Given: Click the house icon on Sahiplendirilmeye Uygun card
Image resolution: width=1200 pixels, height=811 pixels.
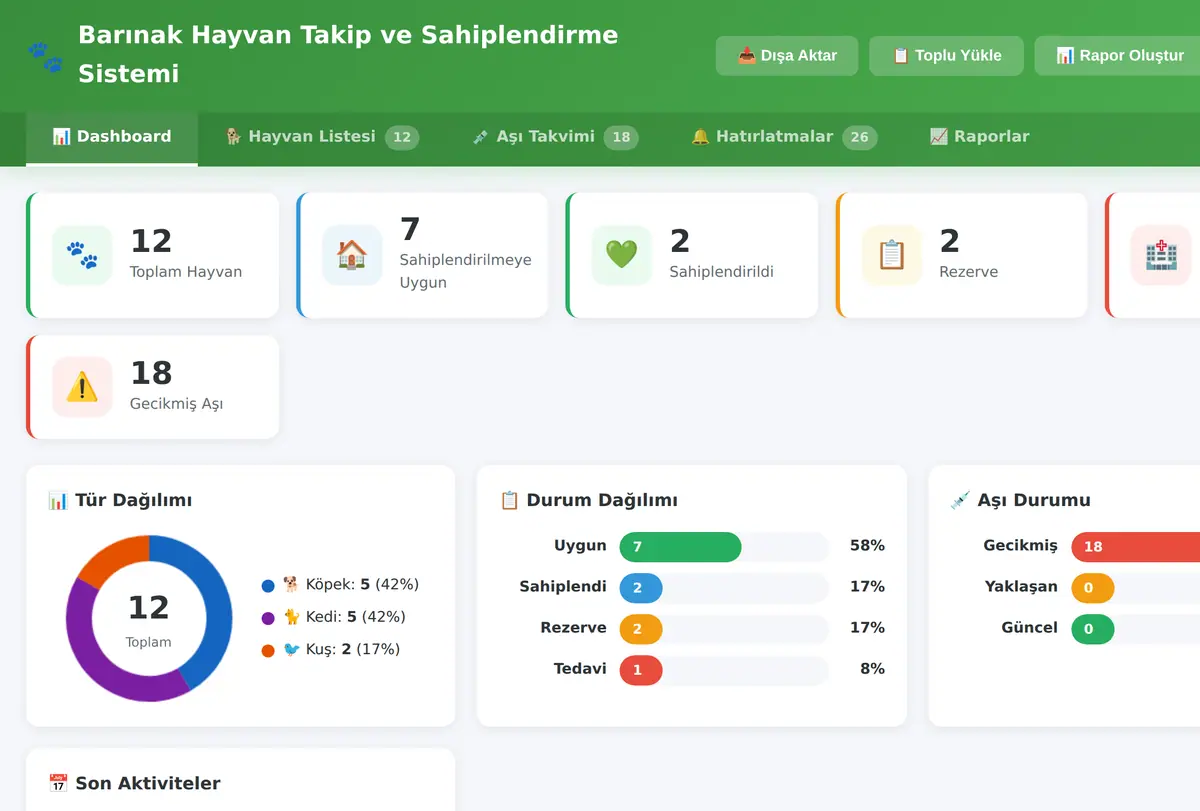Looking at the screenshot, I should pyautogui.click(x=352, y=255).
